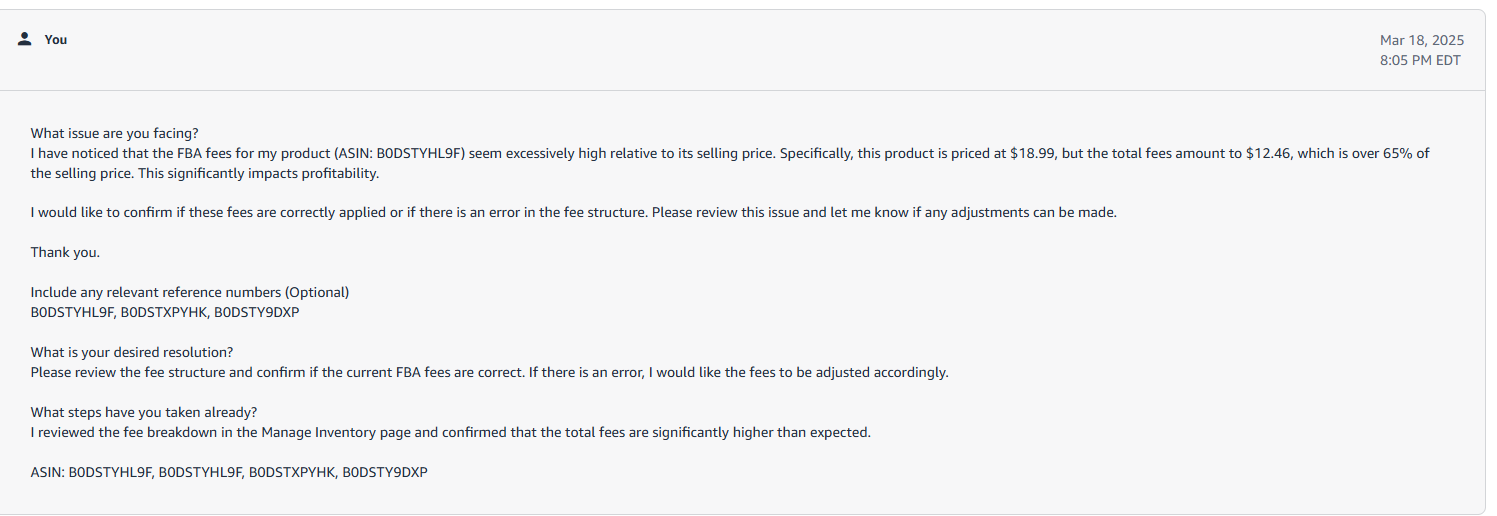This screenshot has width=1497, height=516.
Task: Click the "ASIN:" label on the bottom line
Action: click(x=47, y=472)
